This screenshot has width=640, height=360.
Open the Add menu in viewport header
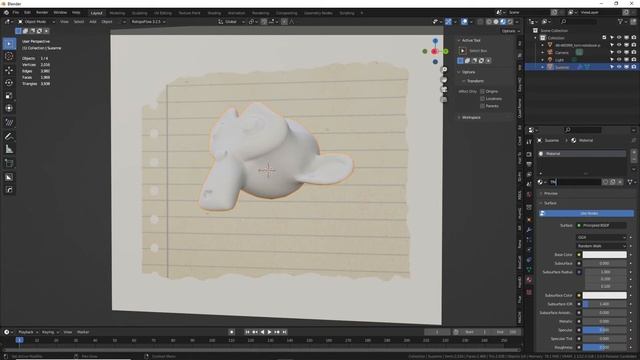tap(93, 22)
